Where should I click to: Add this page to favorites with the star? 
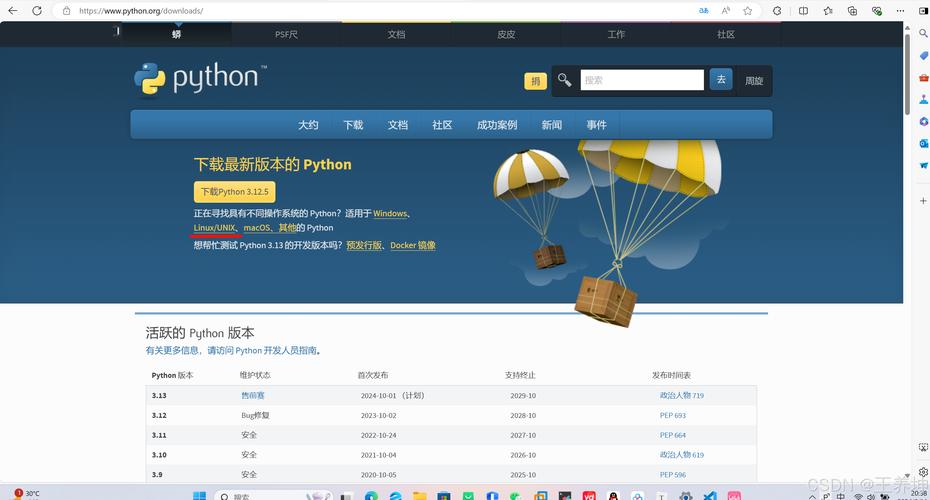[x=747, y=11]
